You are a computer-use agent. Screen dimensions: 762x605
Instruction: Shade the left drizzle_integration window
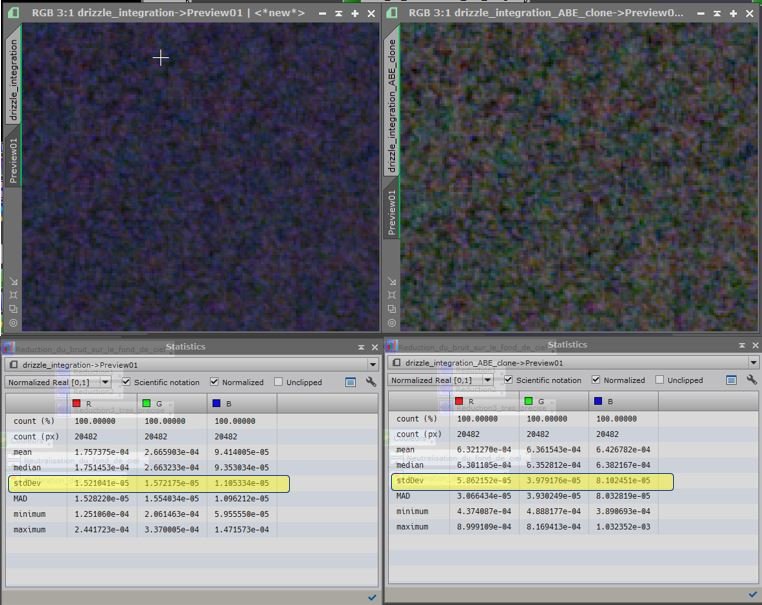339,14
